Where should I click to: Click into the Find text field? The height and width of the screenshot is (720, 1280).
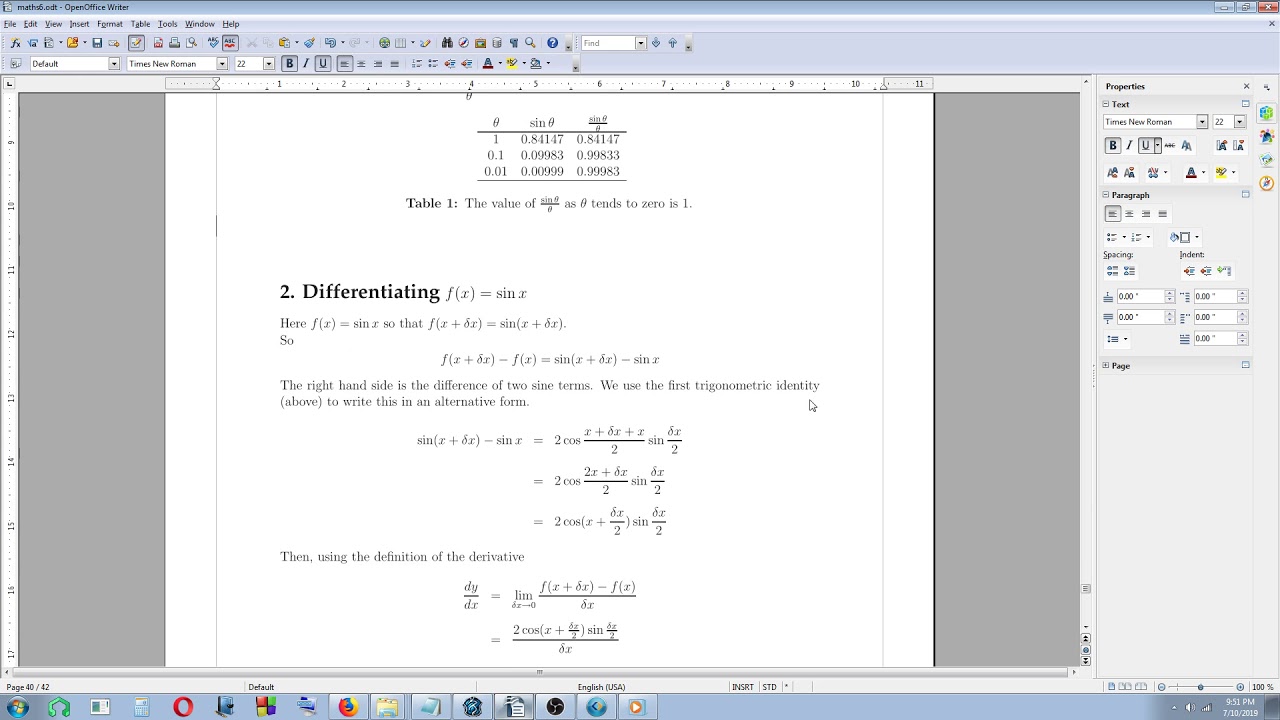(607, 43)
